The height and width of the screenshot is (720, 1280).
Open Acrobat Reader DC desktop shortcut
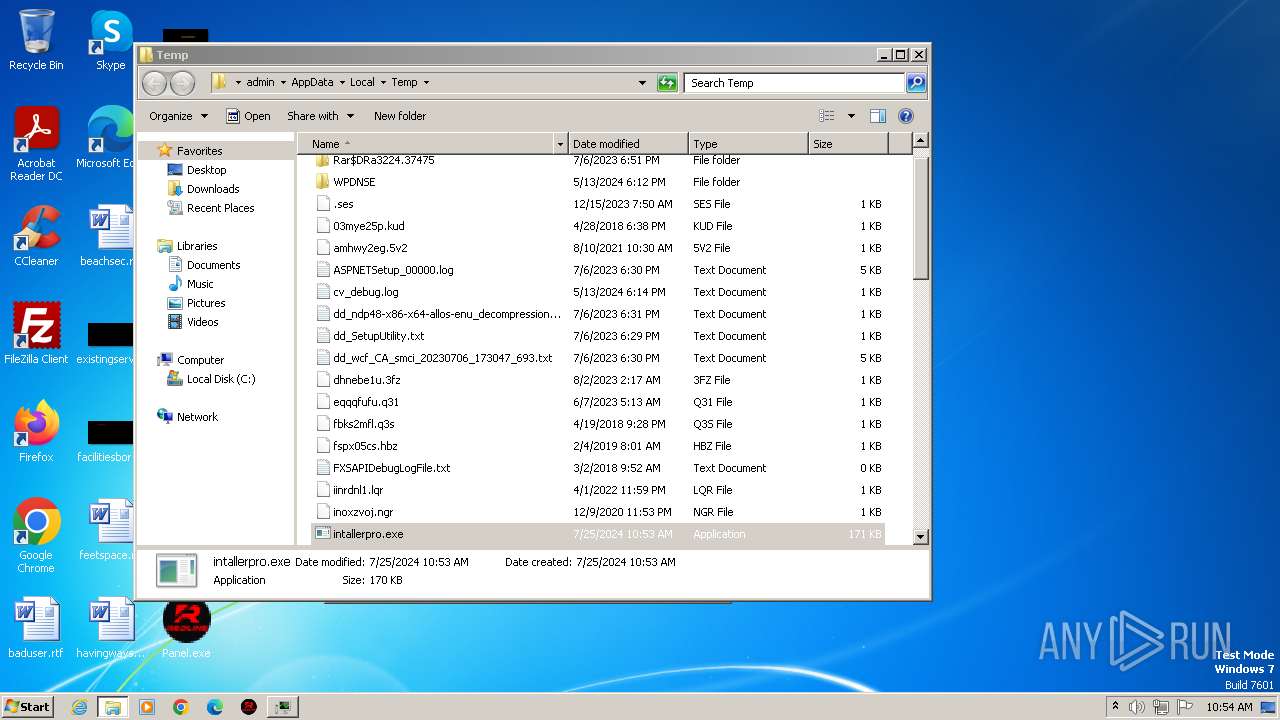click(36, 144)
